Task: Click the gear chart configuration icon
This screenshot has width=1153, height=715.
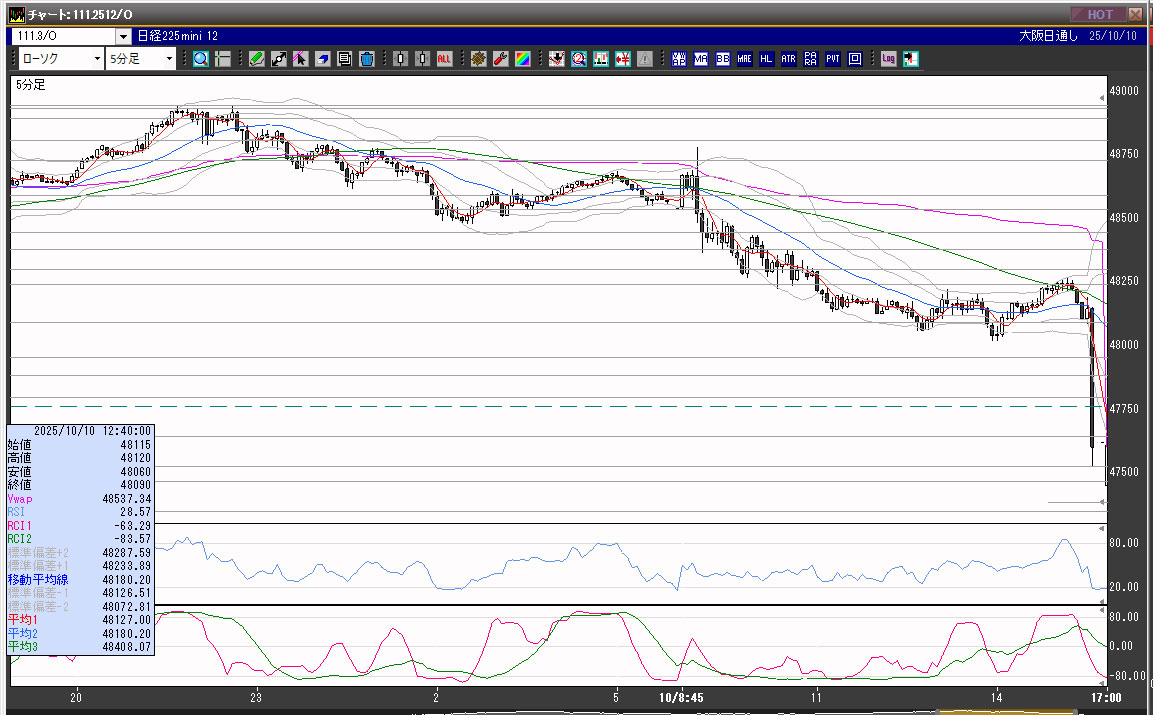Action: [478, 59]
